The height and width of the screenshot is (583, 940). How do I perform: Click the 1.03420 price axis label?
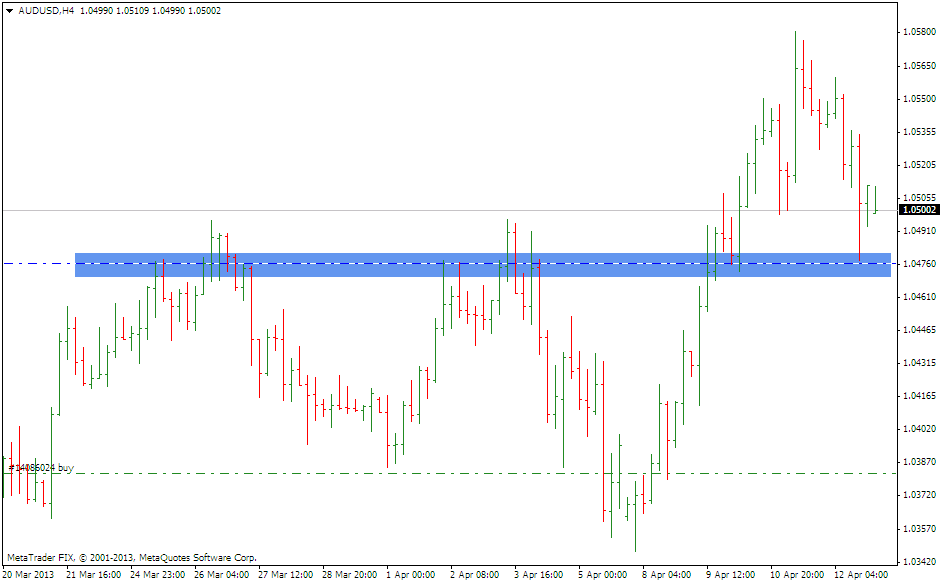pyautogui.click(x=918, y=560)
